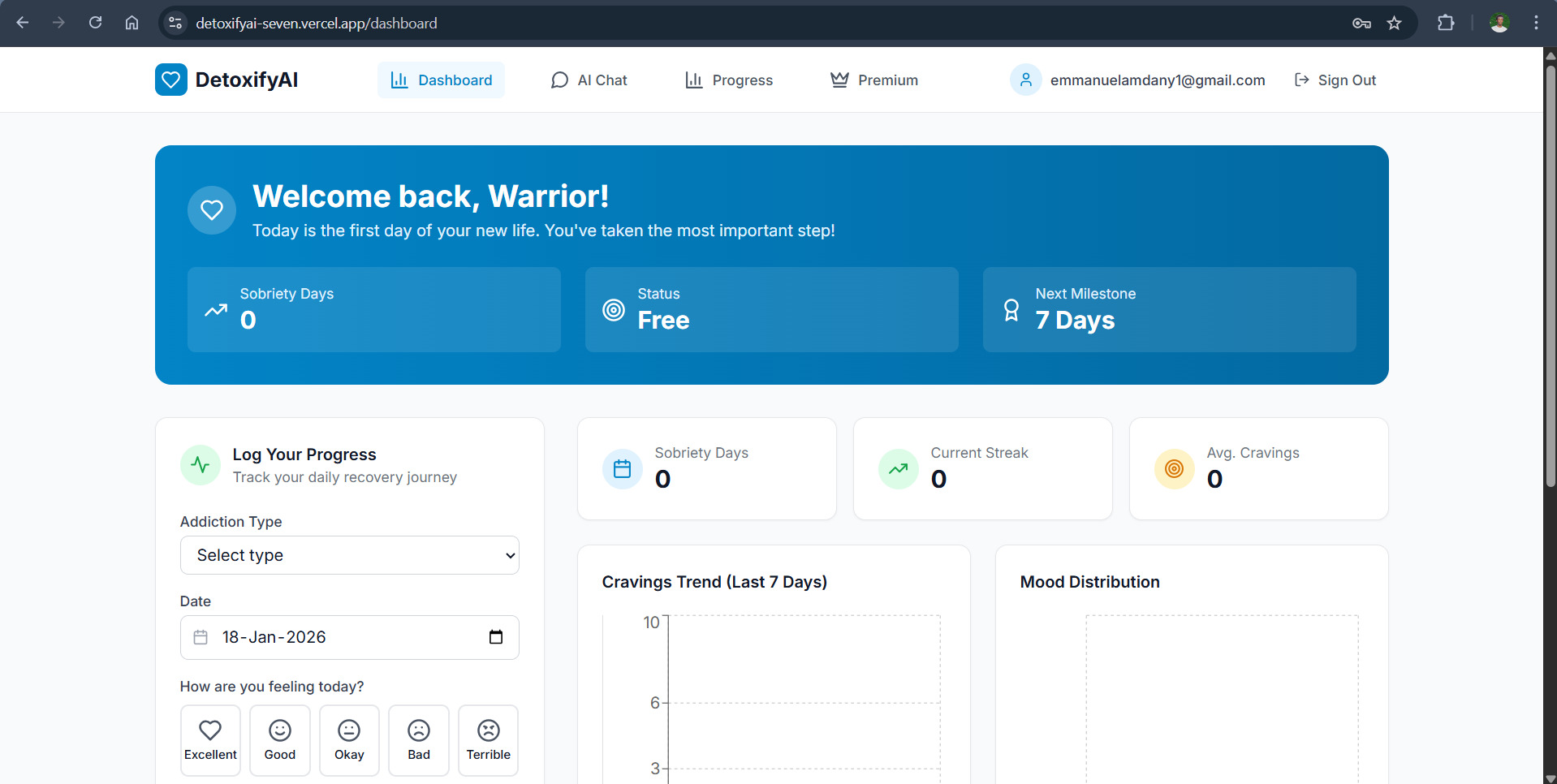Click the address bar URL
Image resolution: width=1557 pixels, height=784 pixels.
[x=317, y=24]
